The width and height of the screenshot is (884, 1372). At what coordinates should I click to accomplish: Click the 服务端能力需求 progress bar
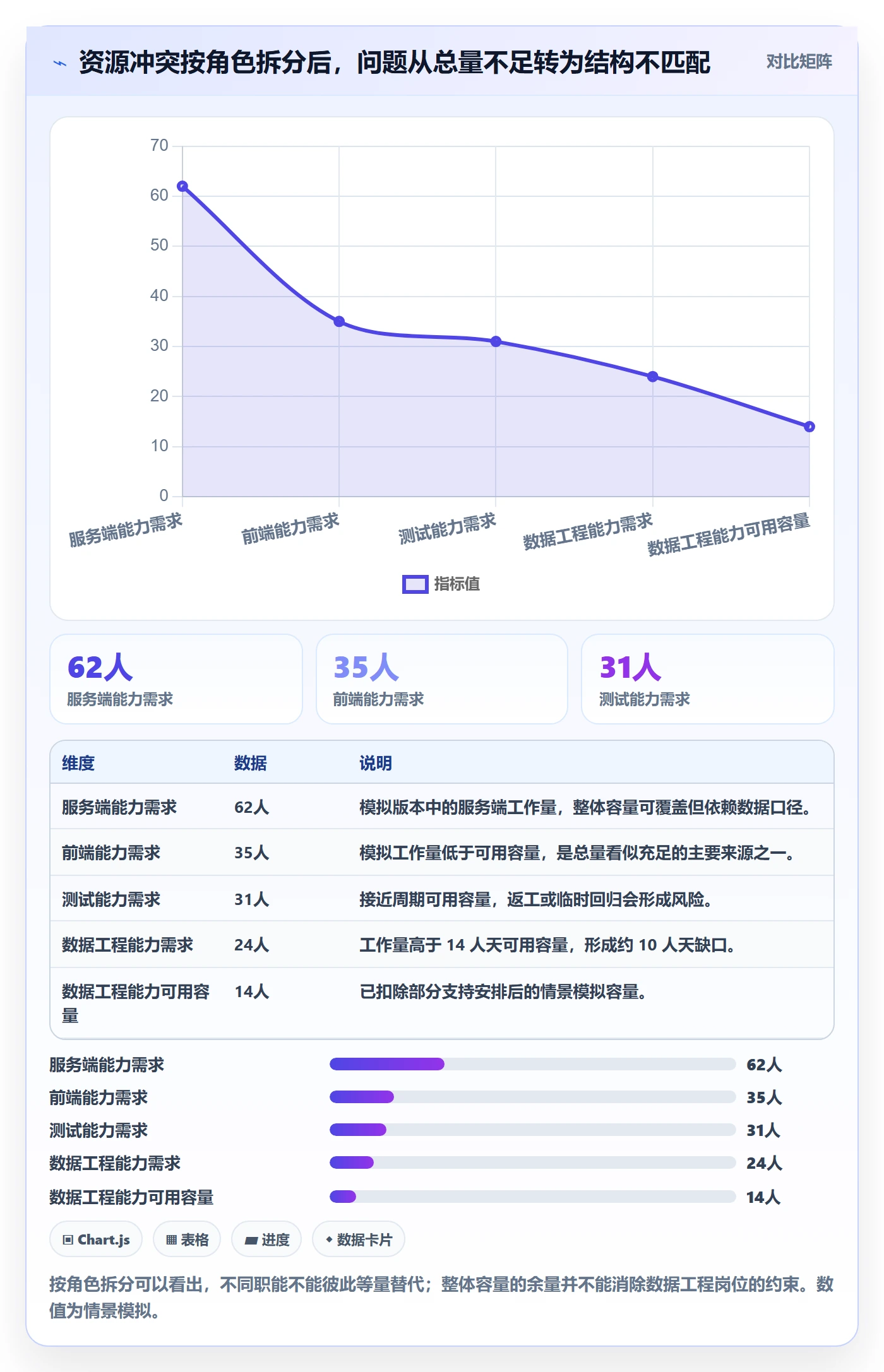click(x=532, y=1064)
